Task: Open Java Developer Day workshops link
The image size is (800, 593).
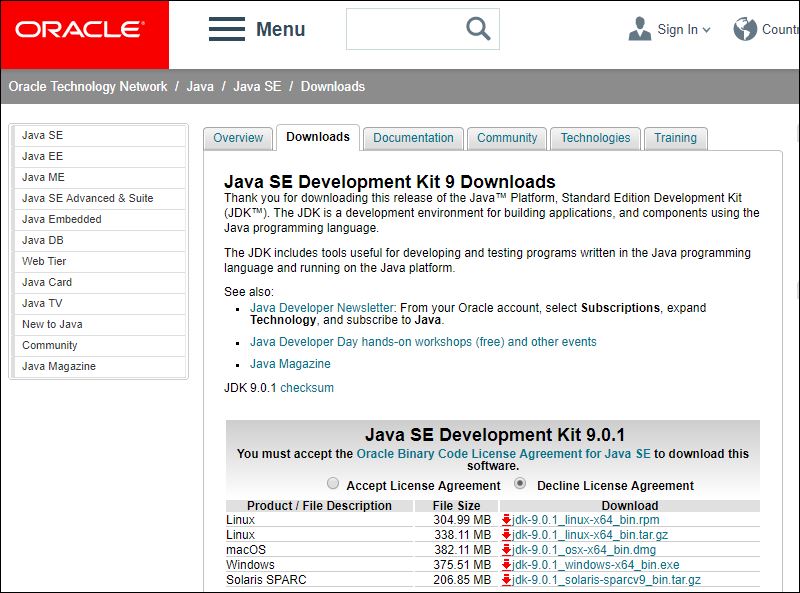Action: pos(423,342)
